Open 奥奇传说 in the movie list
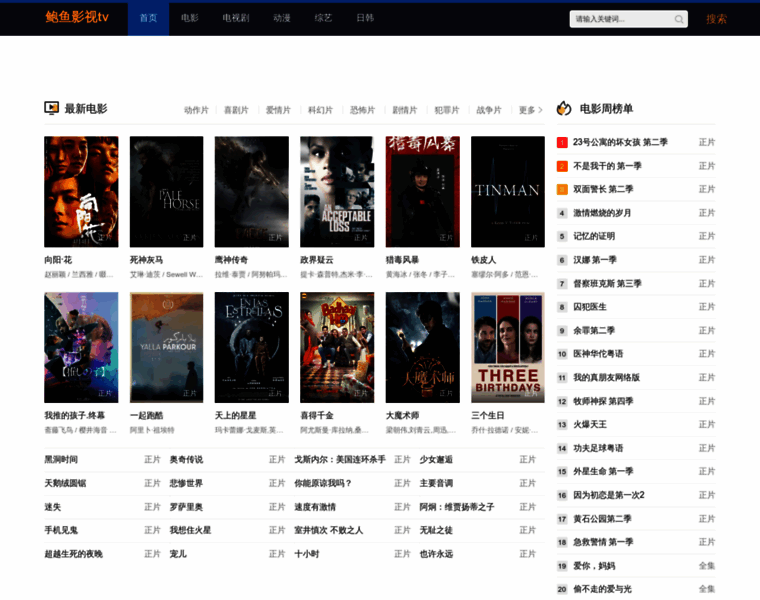This screenshot has height=600, width=760. 186,459
